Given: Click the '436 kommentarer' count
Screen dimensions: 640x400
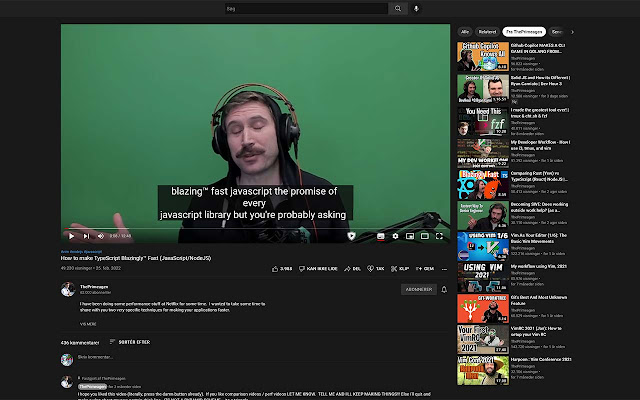Looking at the screenshot, I should pyautogui.click(x=80, y=342).
